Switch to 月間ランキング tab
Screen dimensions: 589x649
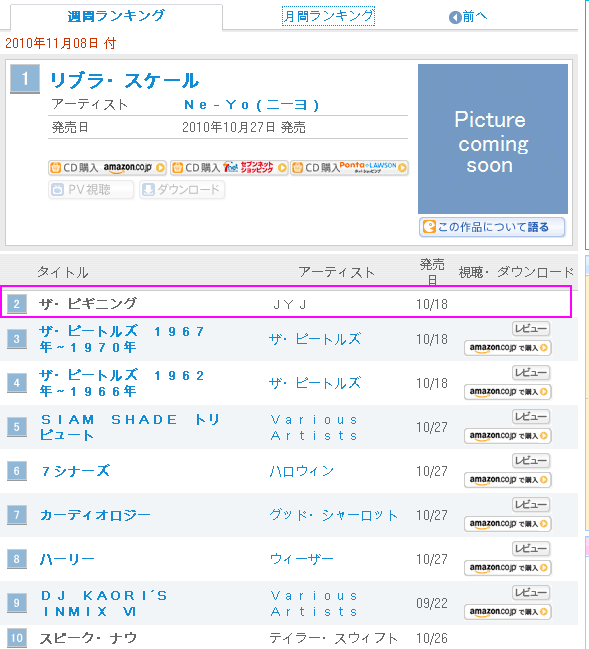(x=328, y=16)
